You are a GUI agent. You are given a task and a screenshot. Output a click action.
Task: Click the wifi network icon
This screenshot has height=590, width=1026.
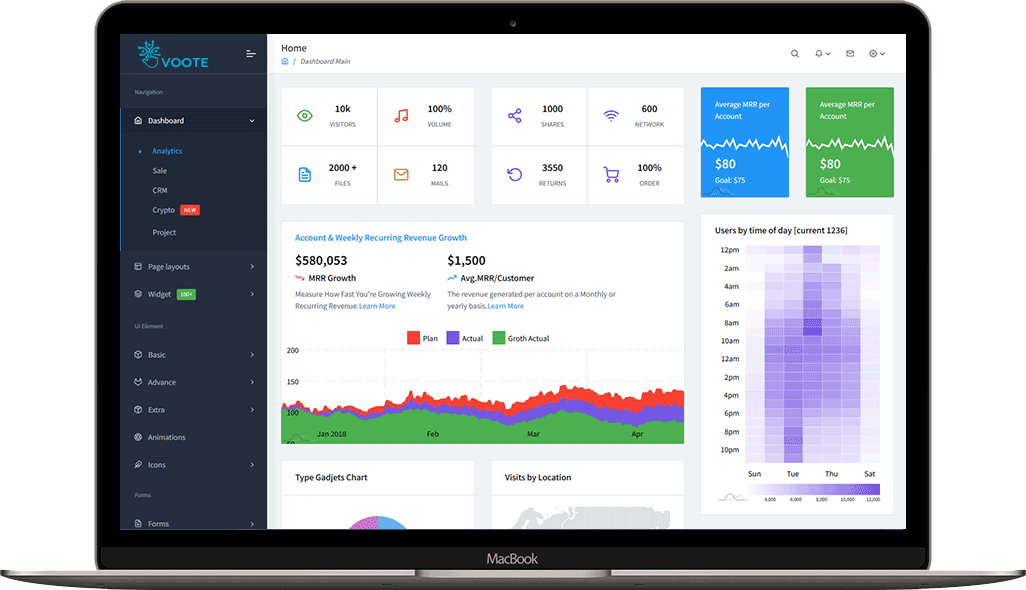tap(611, 116)
